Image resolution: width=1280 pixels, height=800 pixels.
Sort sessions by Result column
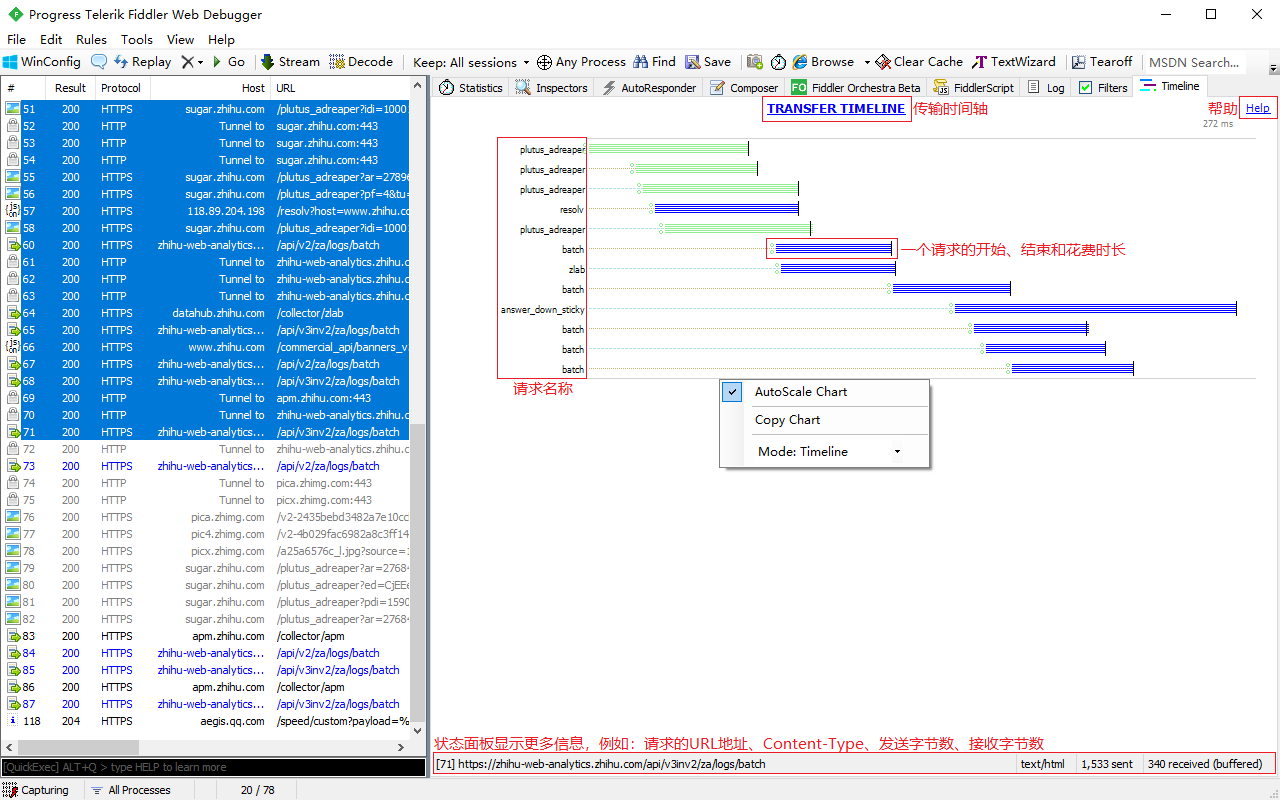click(x=71, y=88)
